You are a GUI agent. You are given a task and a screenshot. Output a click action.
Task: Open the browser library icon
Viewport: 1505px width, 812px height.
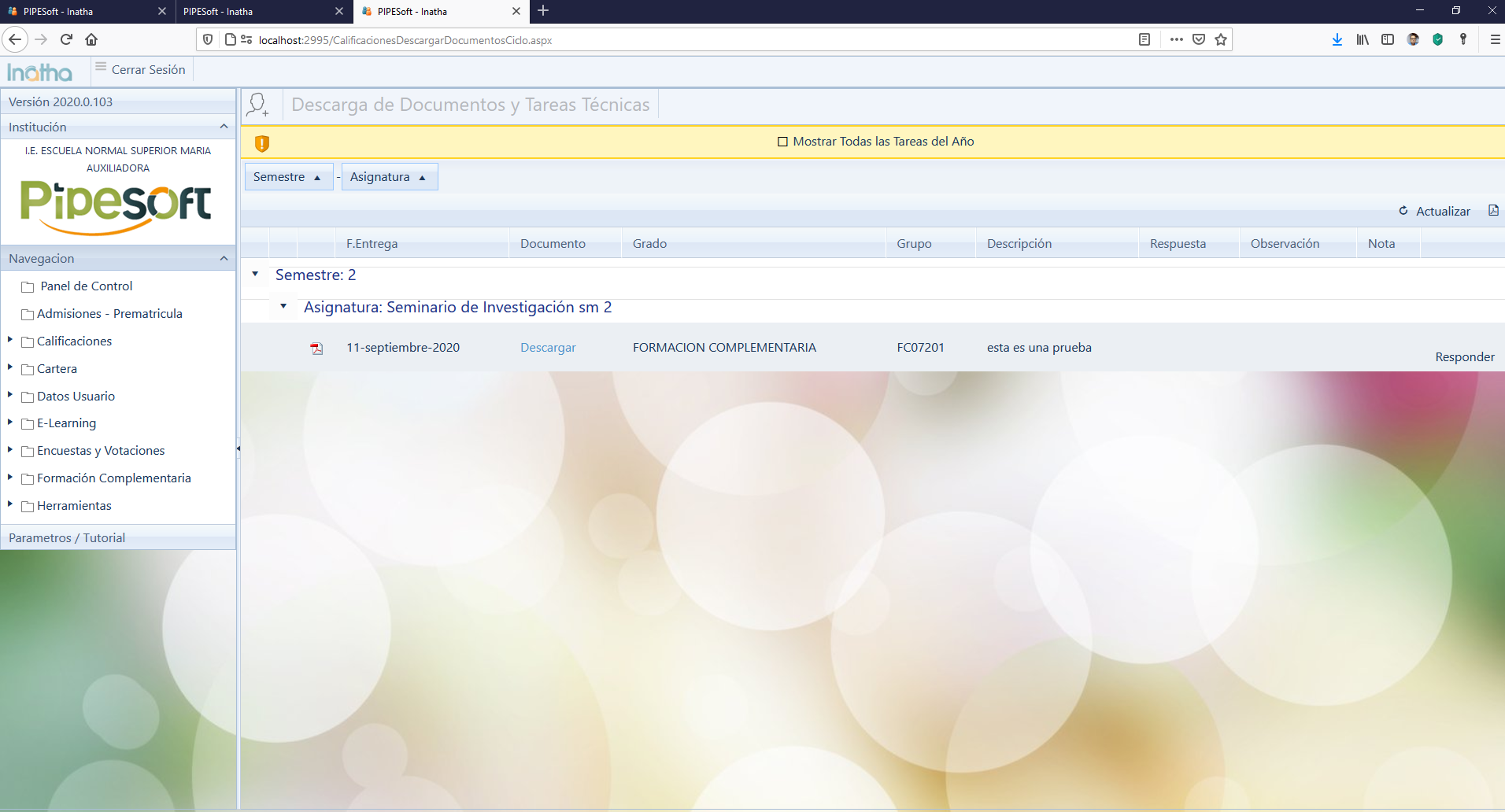pyautogui.click(x=1363, y=39)
